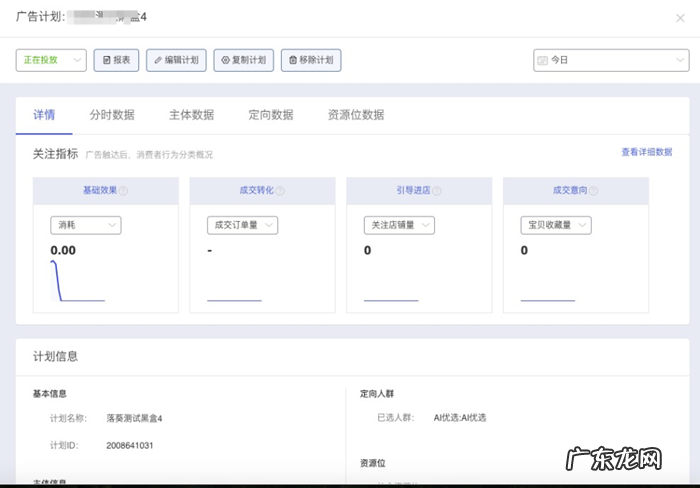Open the 宝贝收藏量 metric dropdown
This screenshot has height=488, width=700.
pos(556,225)
